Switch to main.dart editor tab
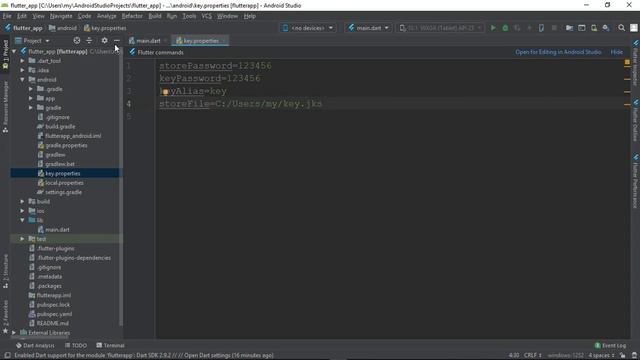Viewport: 640px width, 360px height. point(148,41)
